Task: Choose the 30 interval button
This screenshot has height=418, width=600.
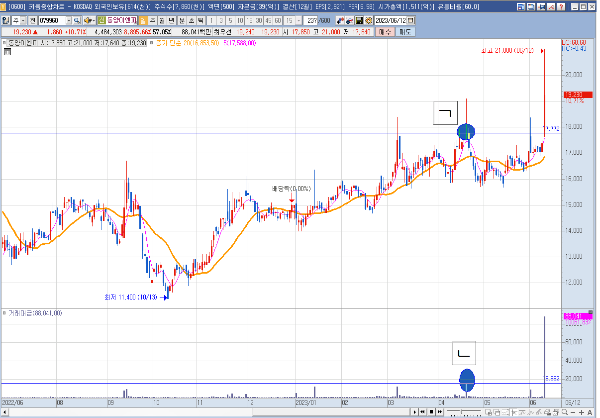Action: pyautogui.click(x=259, y=20)
